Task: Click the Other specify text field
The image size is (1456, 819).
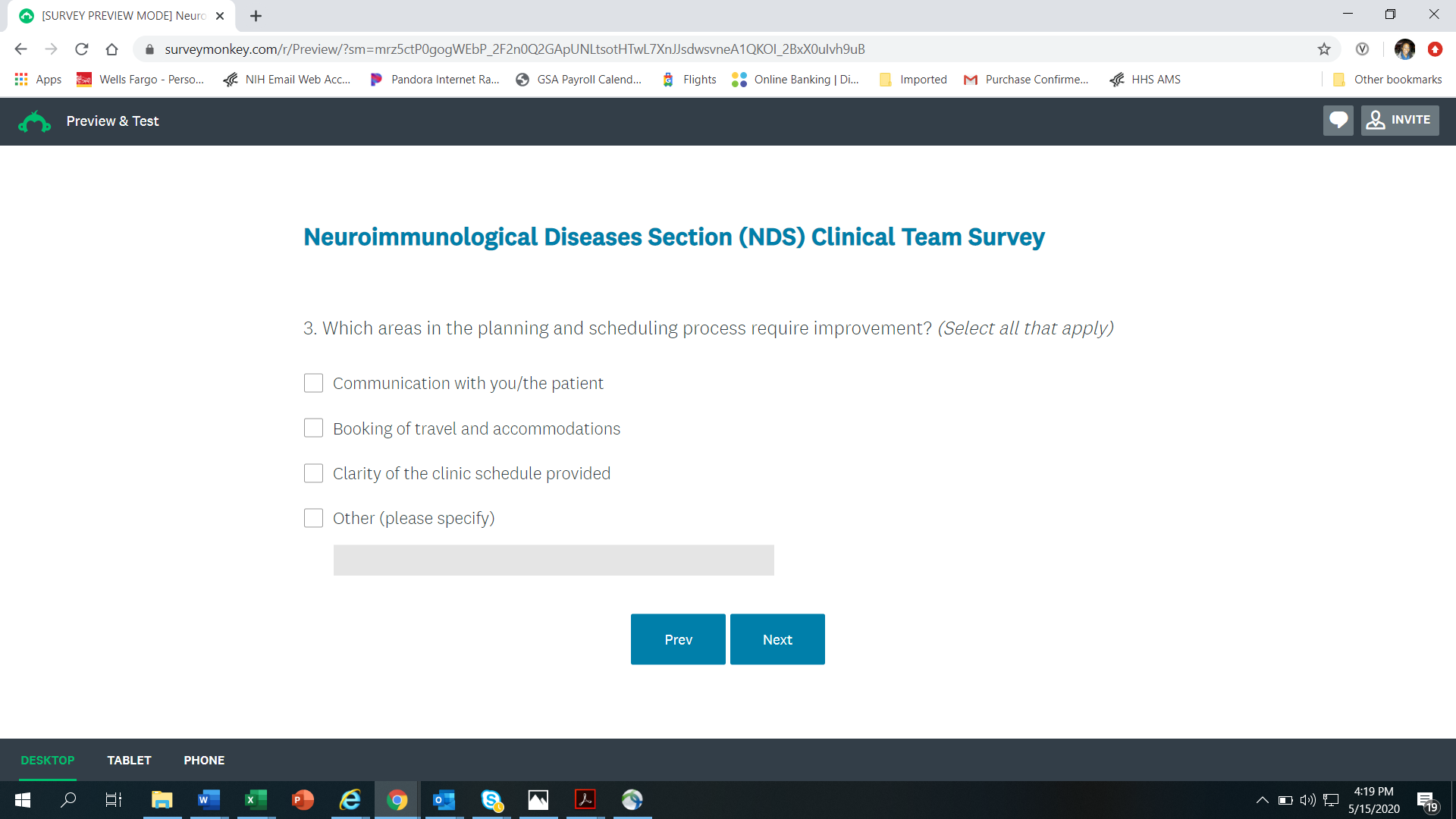Action: [554, 560]
